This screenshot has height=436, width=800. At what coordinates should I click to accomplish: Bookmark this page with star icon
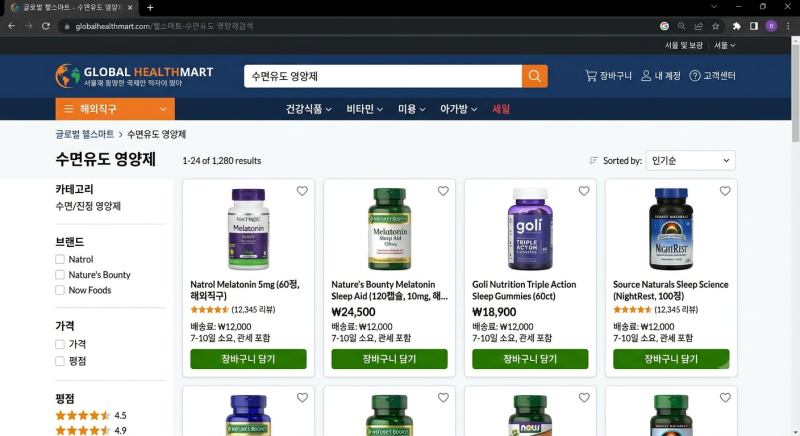click(x=716, y=26)
